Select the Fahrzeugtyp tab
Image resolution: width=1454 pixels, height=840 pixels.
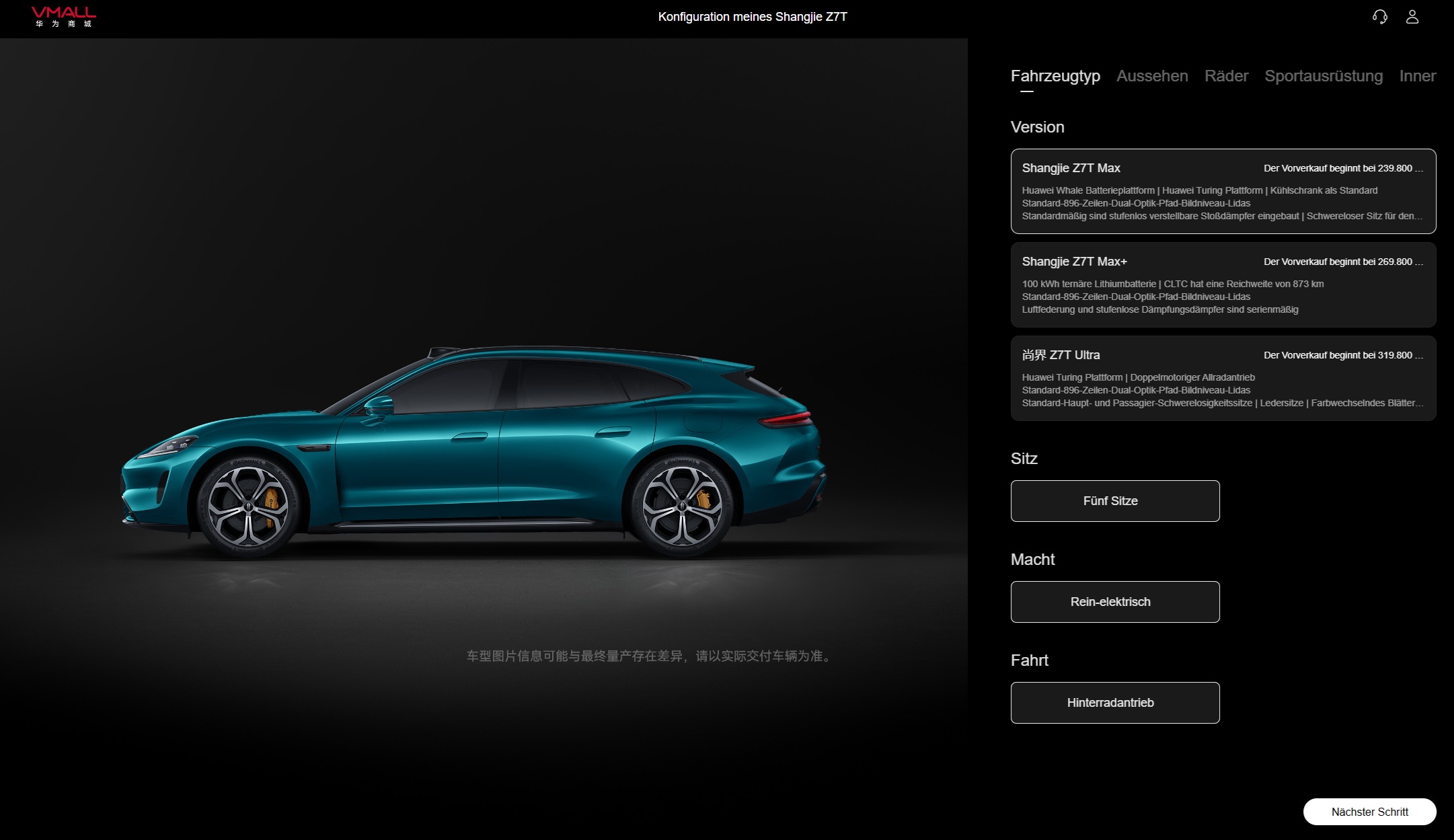tap(1055, 76)
